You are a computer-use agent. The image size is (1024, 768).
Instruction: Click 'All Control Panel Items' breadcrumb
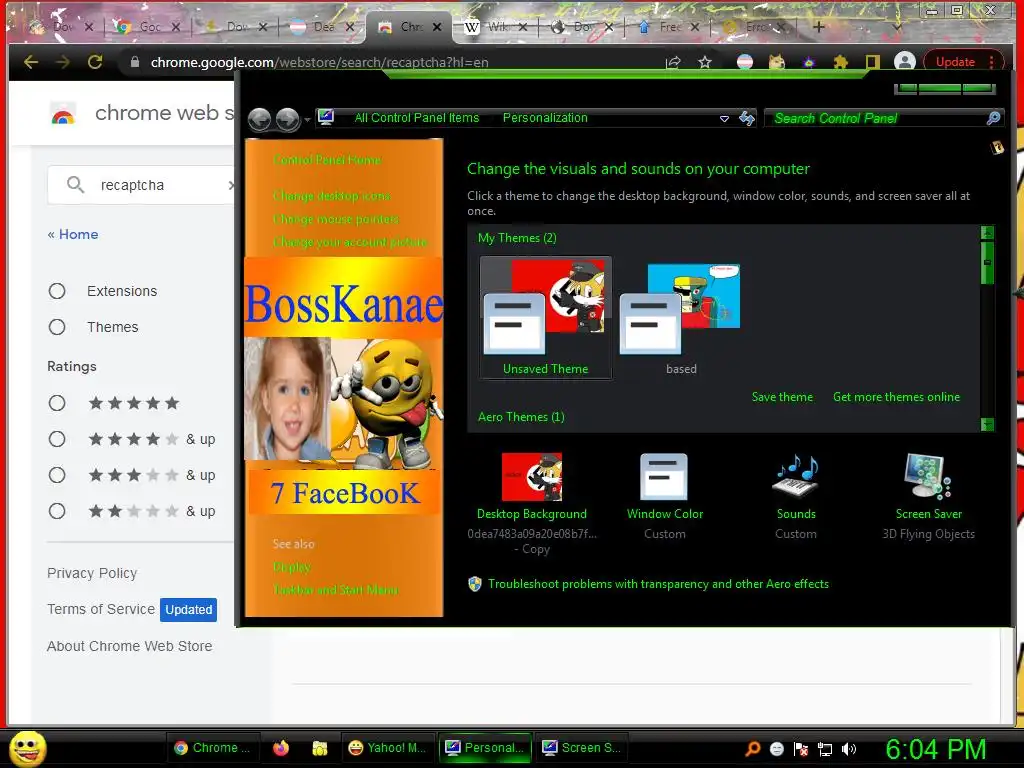tap(417, 118)
